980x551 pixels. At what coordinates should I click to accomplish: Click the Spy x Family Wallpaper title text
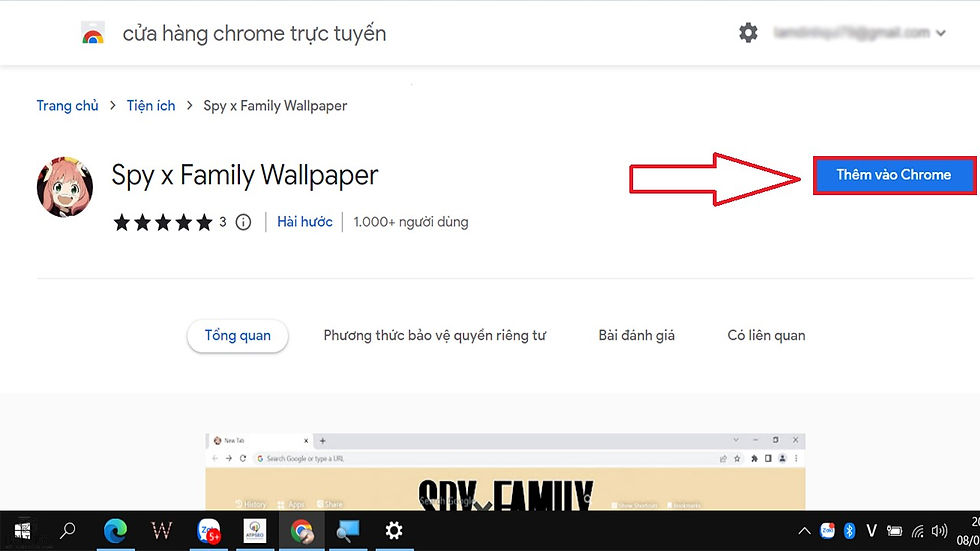click(245, 176)
